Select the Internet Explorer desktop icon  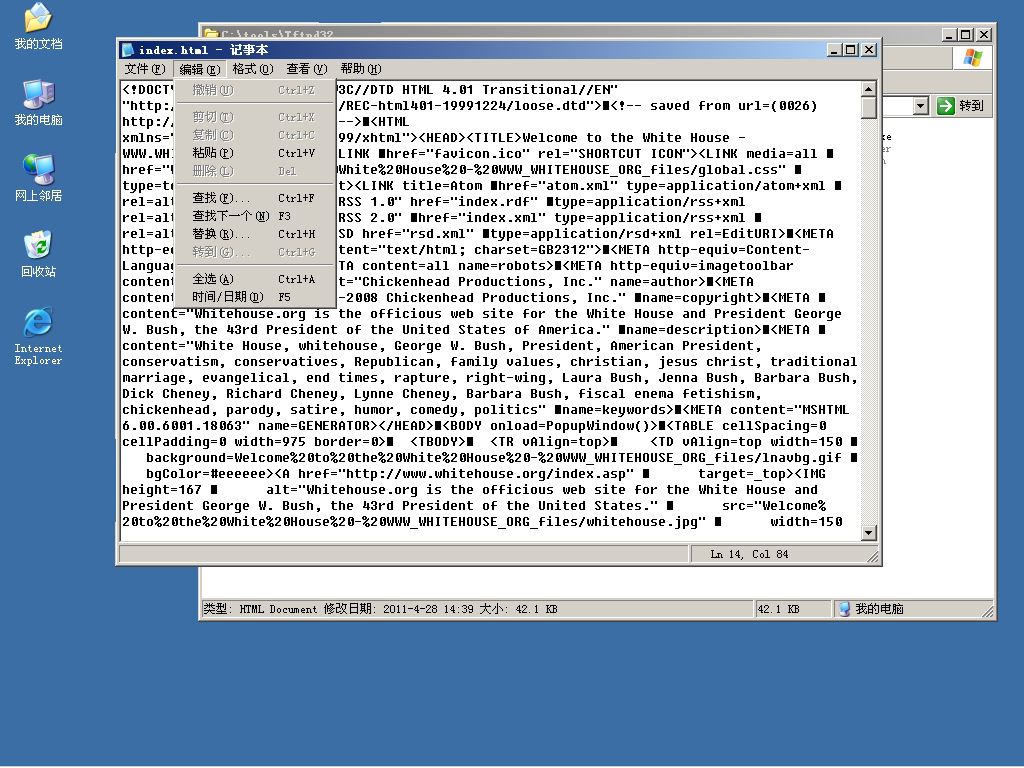38,336
